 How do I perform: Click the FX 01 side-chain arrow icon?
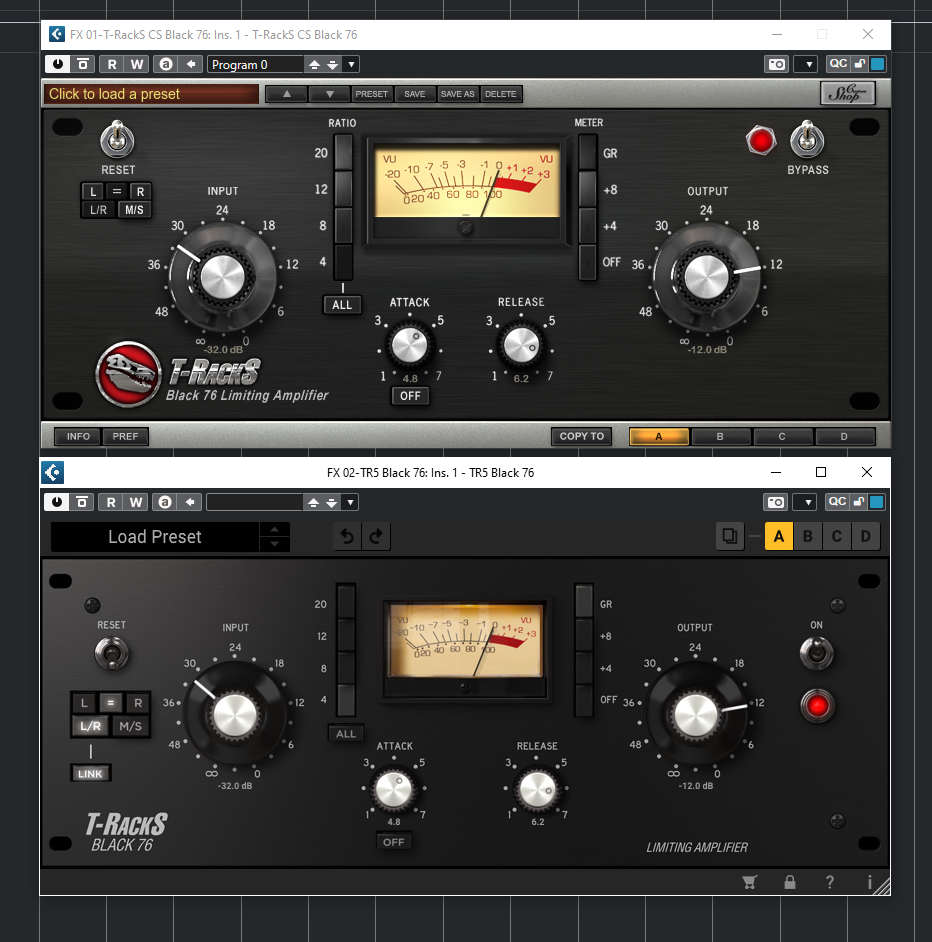tap(191, 64)
